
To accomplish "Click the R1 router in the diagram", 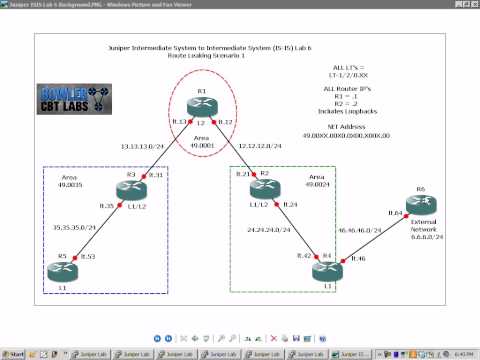I will click(x=202, y=106).
